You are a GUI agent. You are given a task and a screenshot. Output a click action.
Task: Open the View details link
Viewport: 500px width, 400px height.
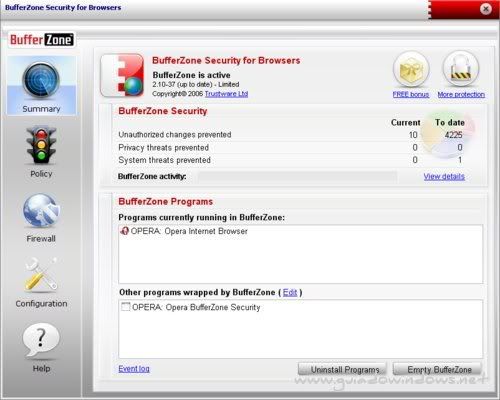(444, 176)
